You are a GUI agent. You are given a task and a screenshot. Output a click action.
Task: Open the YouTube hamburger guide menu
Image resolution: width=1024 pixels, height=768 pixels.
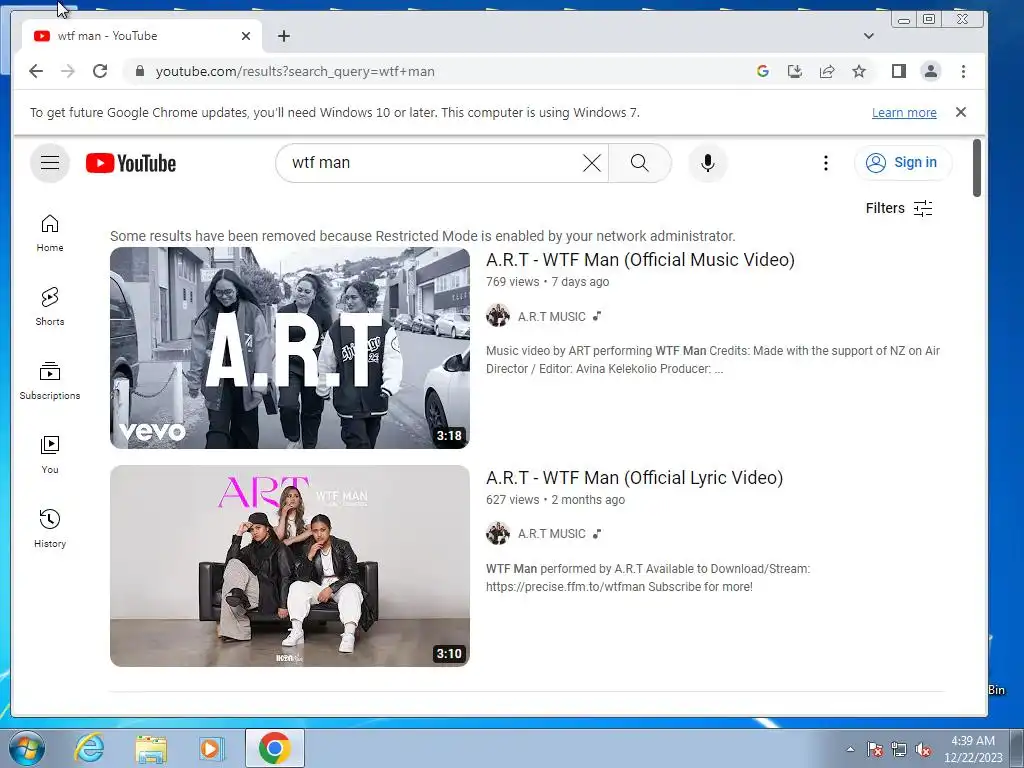pos(50,163)
